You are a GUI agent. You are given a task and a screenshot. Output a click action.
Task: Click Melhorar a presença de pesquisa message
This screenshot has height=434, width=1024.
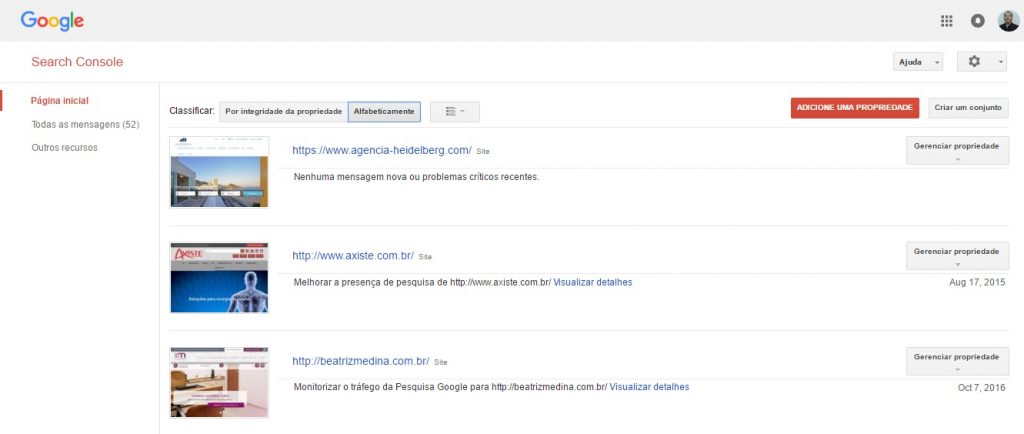[422, 283]
